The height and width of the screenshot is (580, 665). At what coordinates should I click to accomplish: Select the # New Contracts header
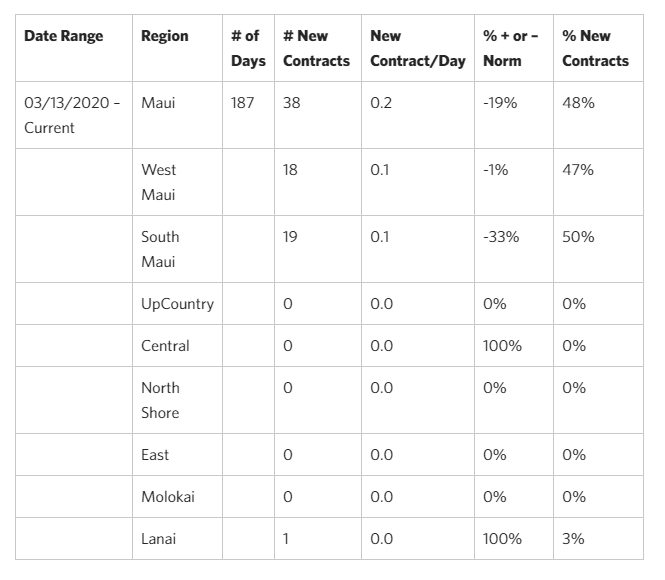pos(316,48)
